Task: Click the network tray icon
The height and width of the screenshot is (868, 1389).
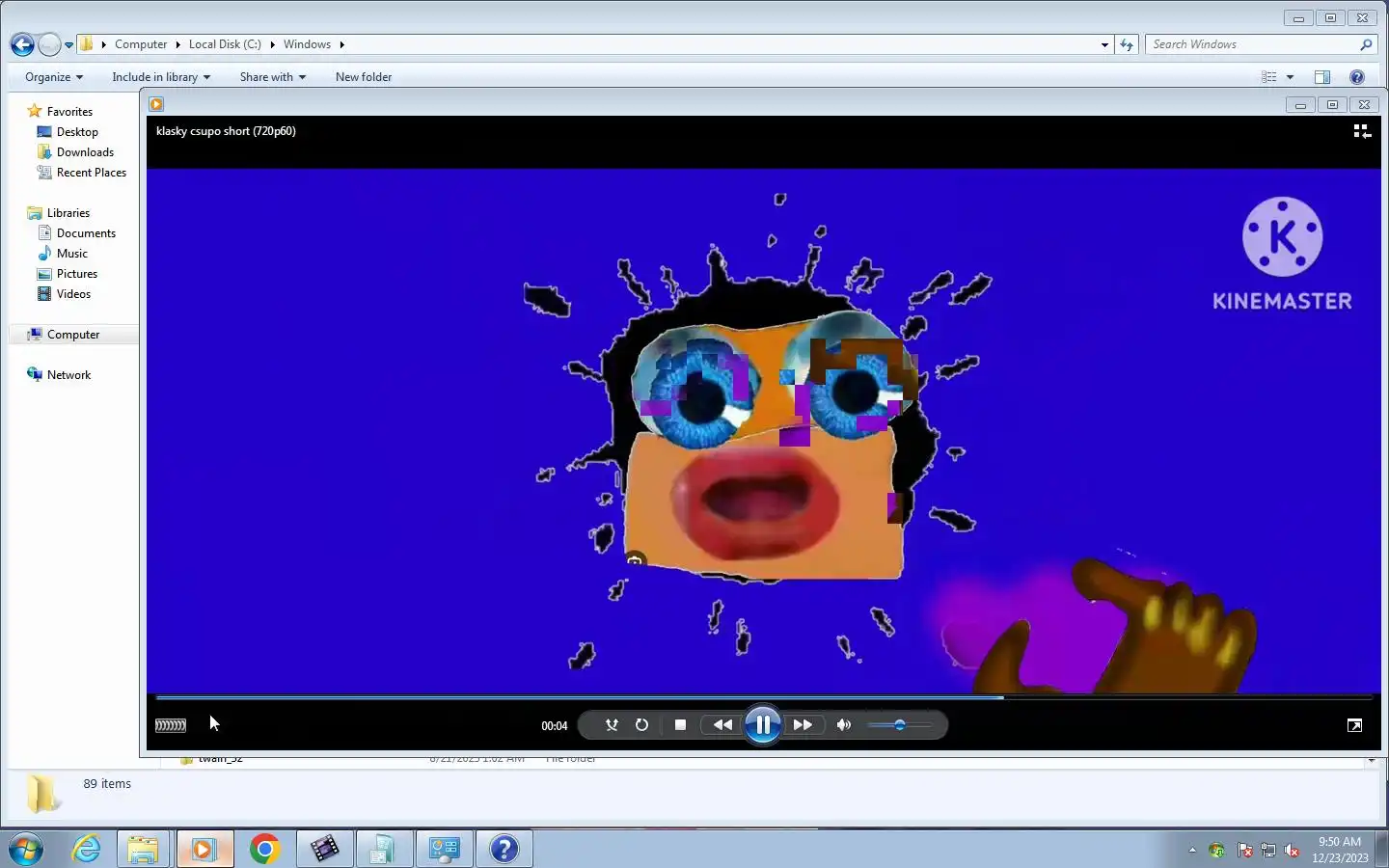Action: [x=1268, y=850]
